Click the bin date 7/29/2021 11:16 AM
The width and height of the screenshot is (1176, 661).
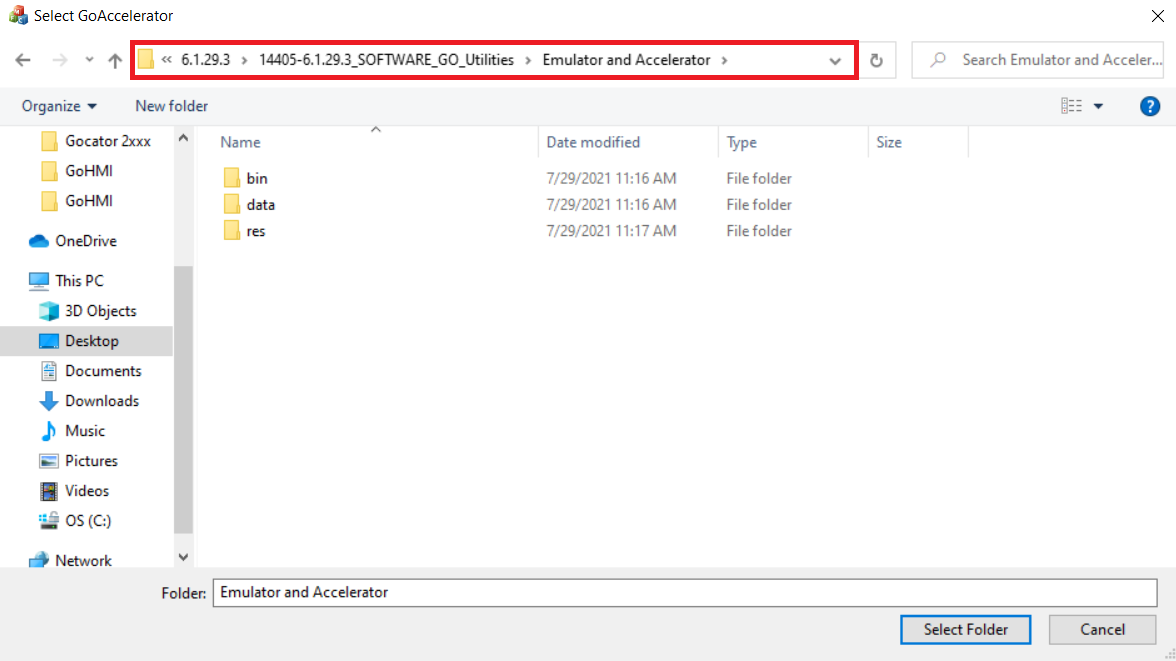click(611, 179)
